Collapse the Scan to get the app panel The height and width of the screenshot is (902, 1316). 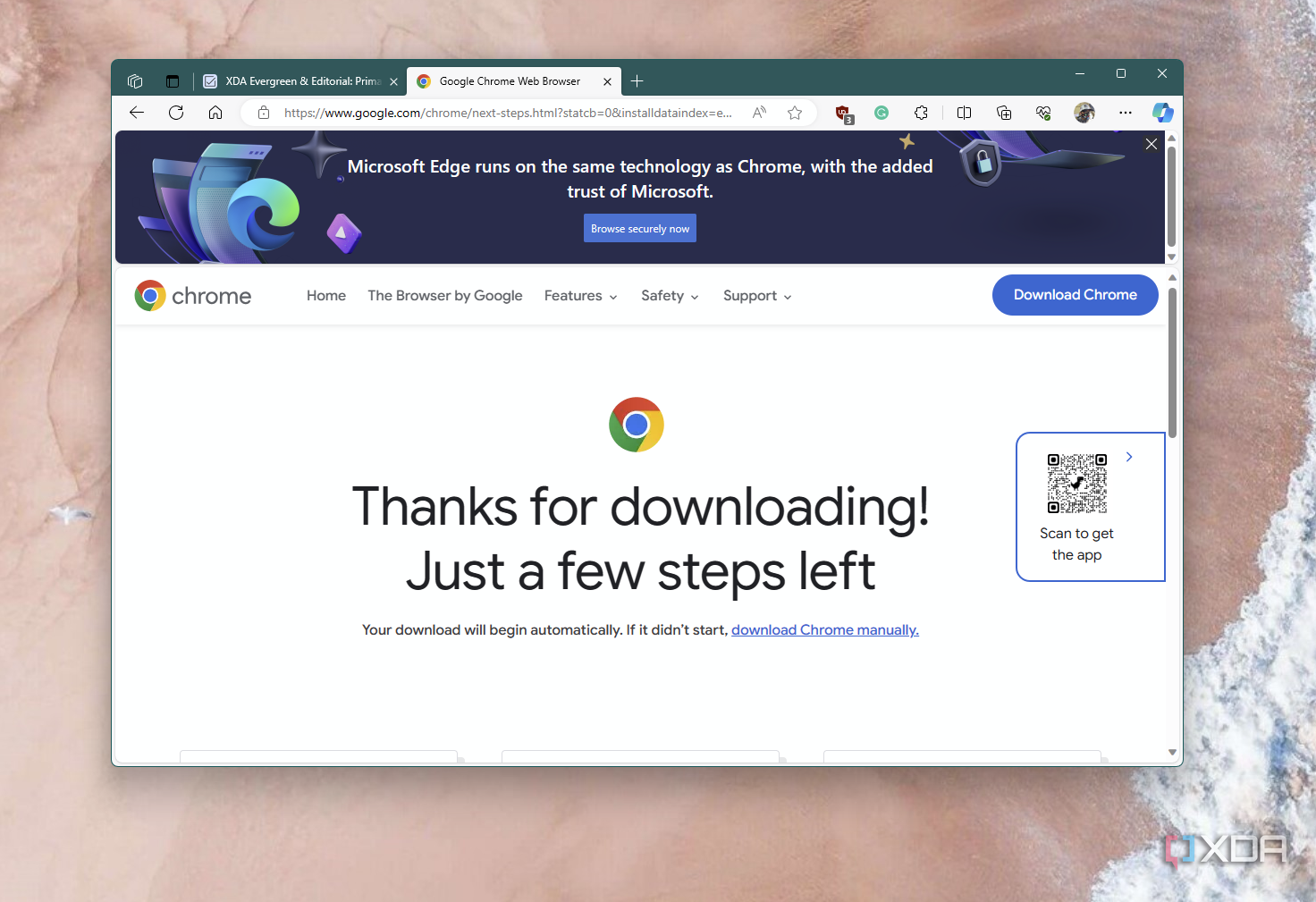click(1129, 457)
